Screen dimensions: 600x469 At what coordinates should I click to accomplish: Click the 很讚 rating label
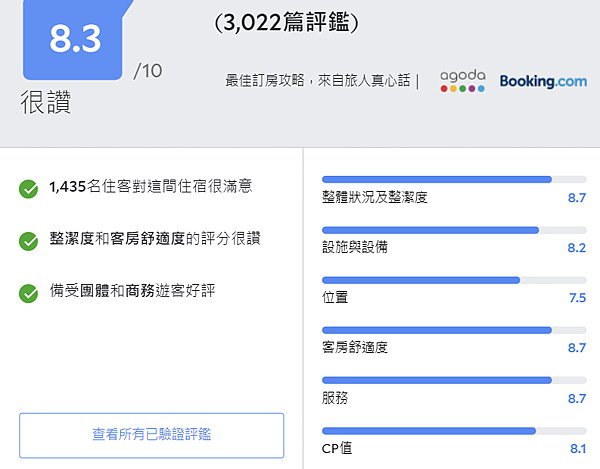tap(46, 103)
